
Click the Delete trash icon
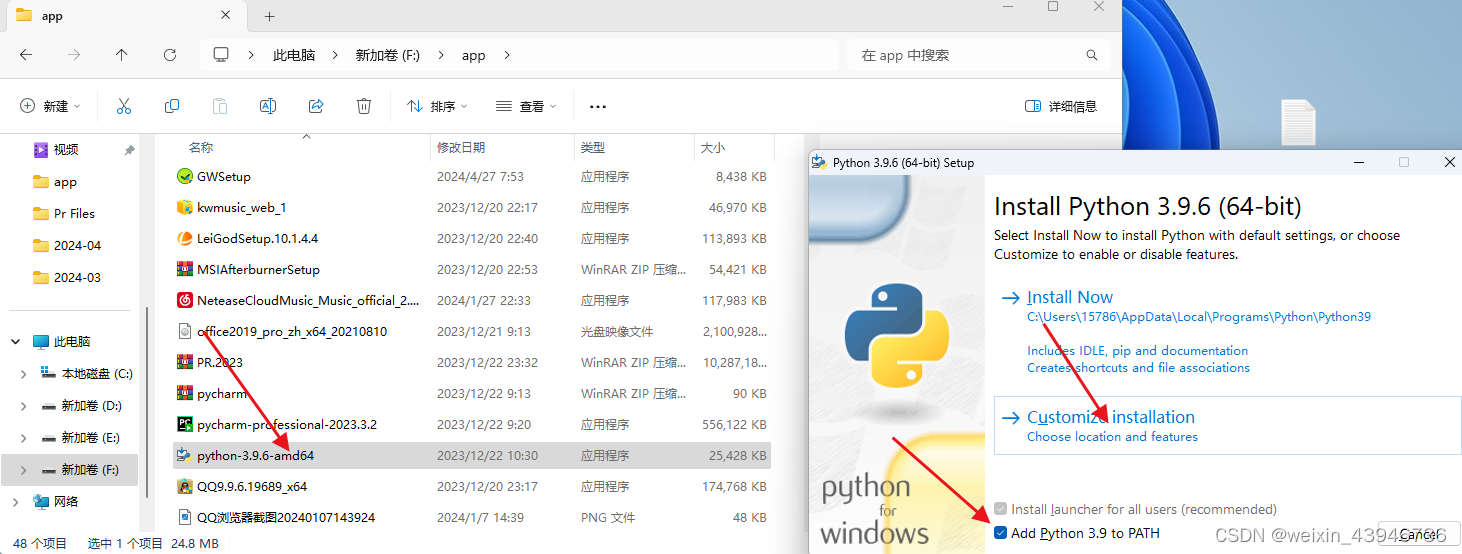(364, 106)
